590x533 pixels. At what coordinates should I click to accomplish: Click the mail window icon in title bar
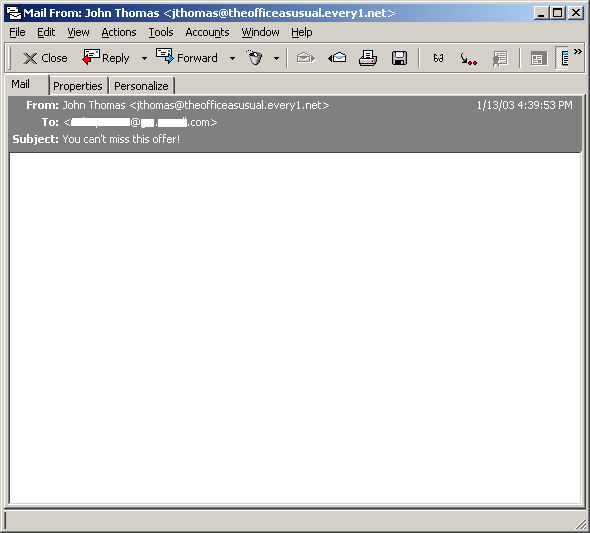point(14,13)
